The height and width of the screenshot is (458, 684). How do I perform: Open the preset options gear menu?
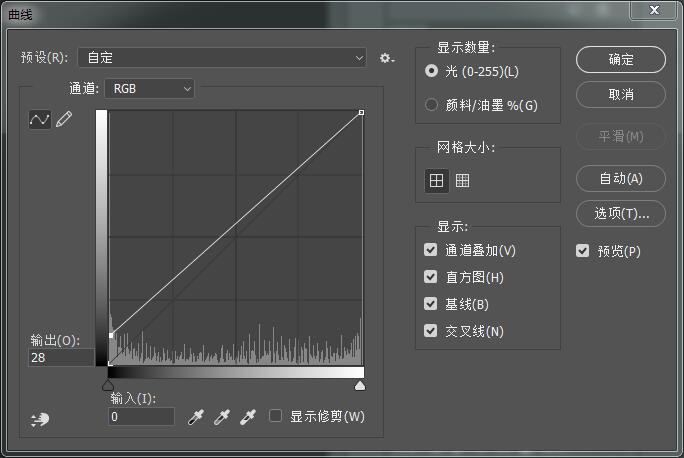point(386,58)
